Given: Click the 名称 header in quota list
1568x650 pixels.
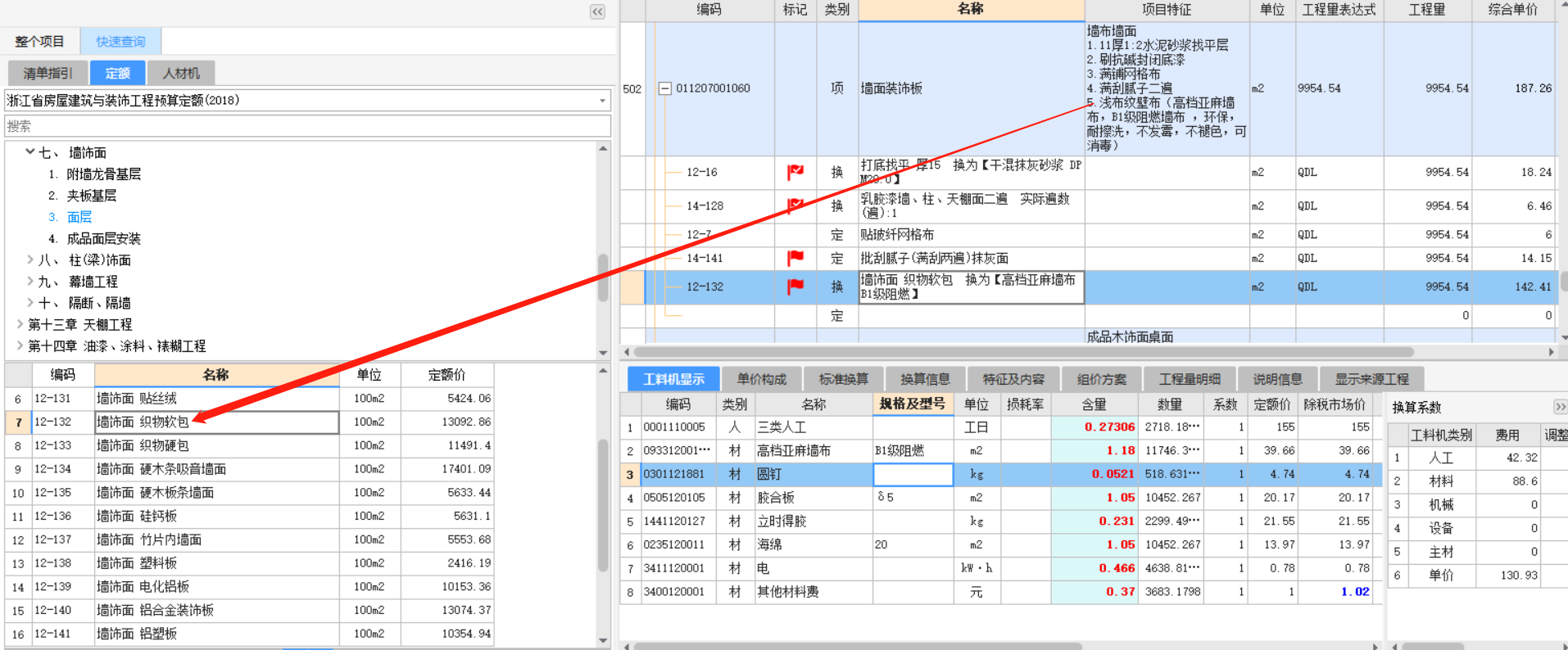Looking at the screenshot, I should (216, 374).
